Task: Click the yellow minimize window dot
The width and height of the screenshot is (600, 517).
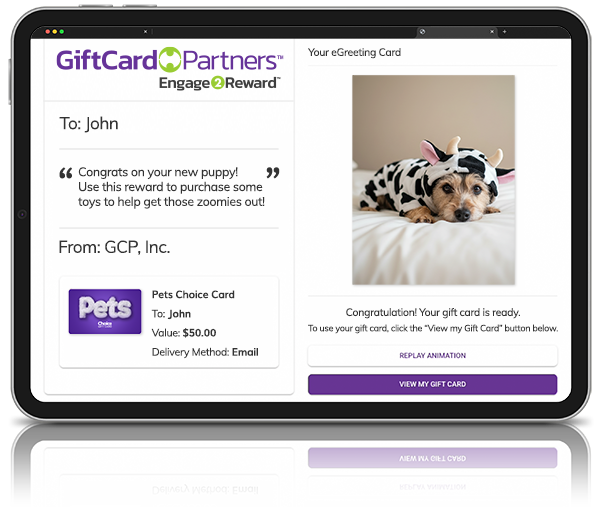Action: [55, 32]
